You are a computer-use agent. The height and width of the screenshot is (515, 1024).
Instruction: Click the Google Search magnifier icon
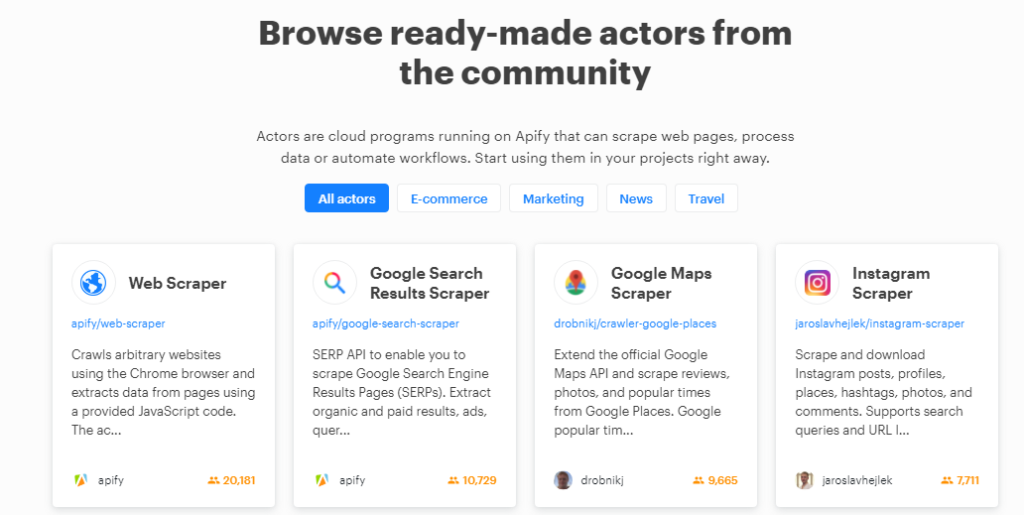coord(335,283)
